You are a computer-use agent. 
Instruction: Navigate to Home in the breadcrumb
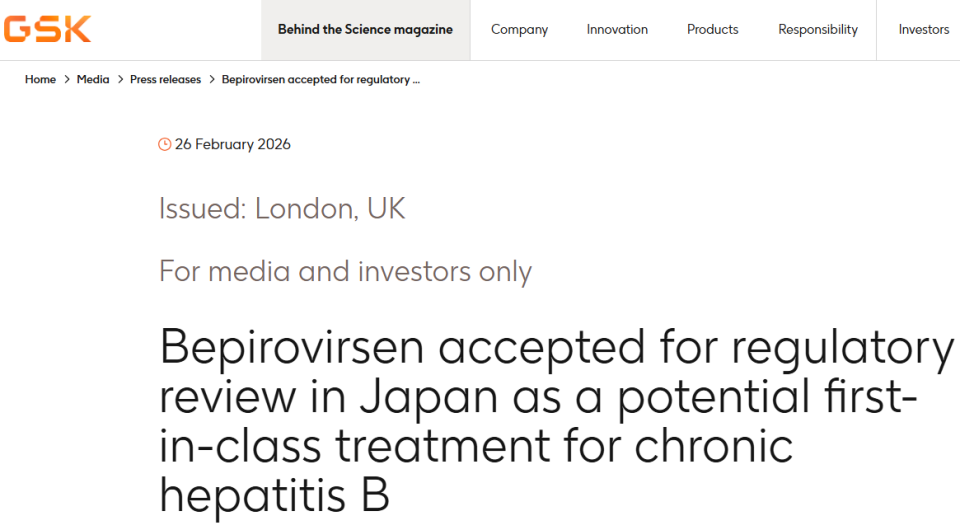click(x=40, y=80)
